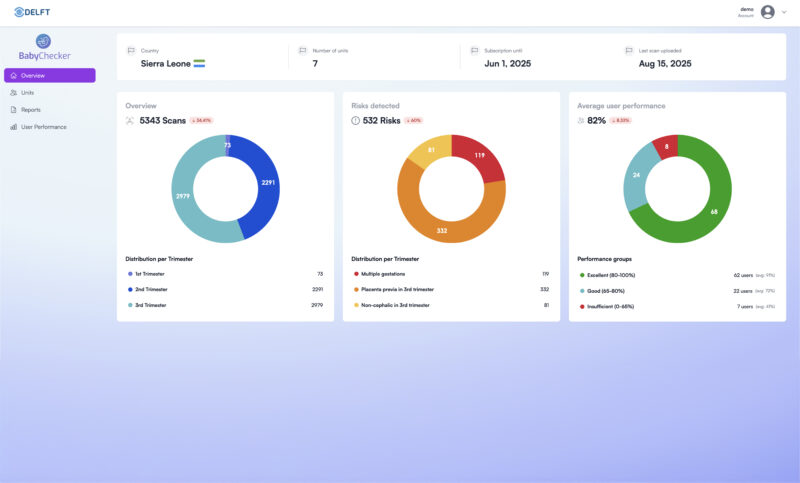
Task: Open User Performance from the sidebar
Action: pyautogui.click(x=43, y=127)
